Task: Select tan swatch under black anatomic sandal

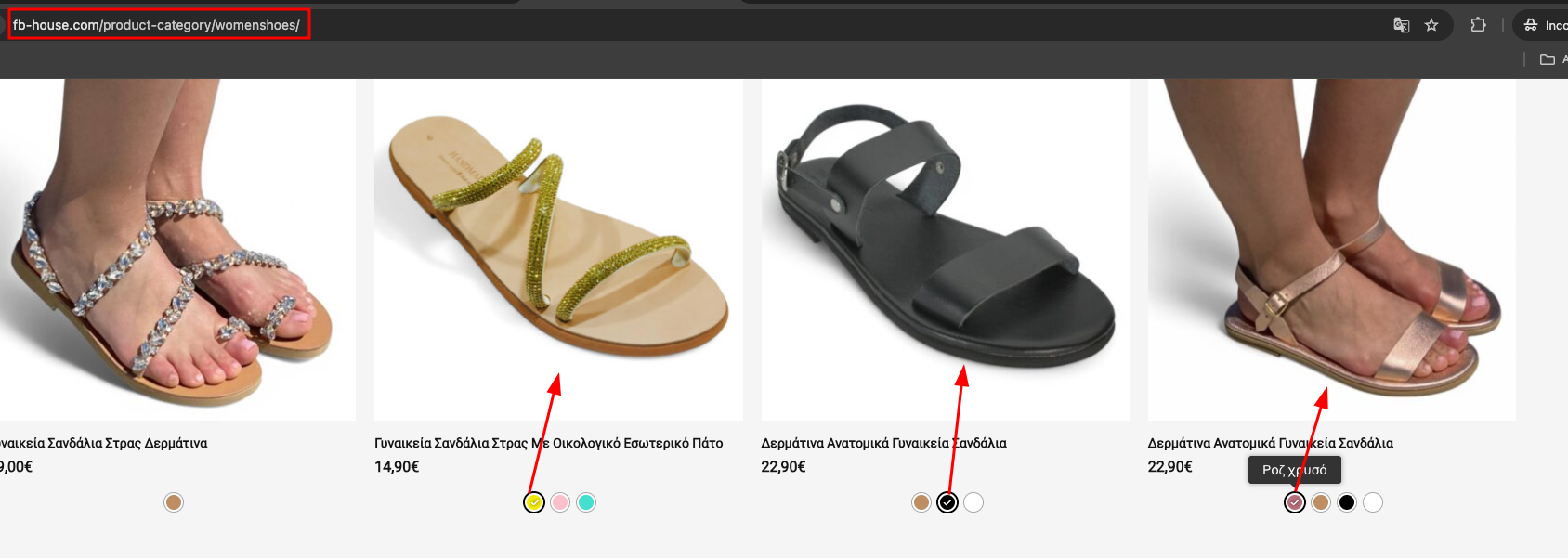Action: tap(921, 502)
